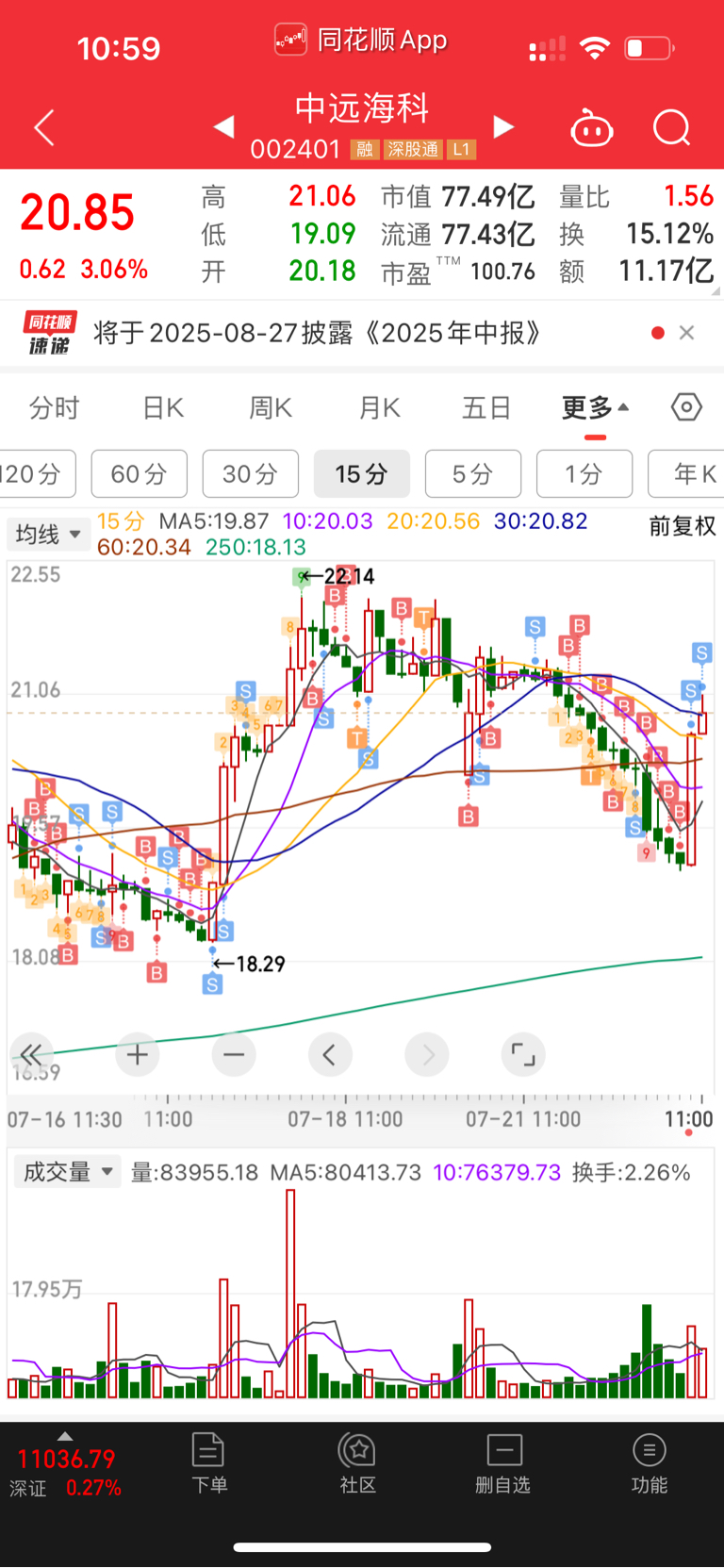Go to next stock triangle arrow
This screenshot has height=1568, width=724.
coord(504,126)
